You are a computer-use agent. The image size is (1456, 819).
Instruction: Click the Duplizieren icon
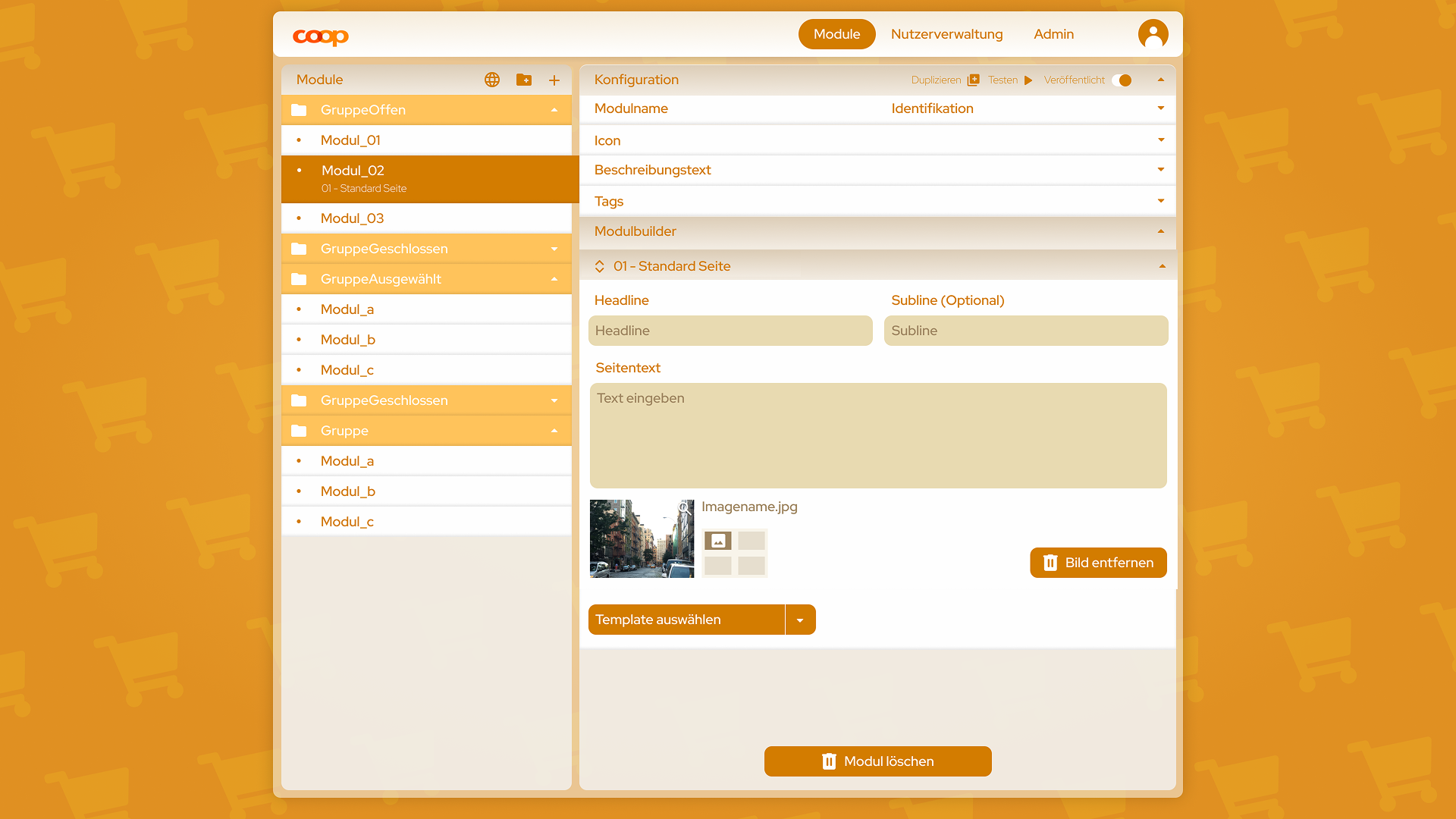coord(974,80)
